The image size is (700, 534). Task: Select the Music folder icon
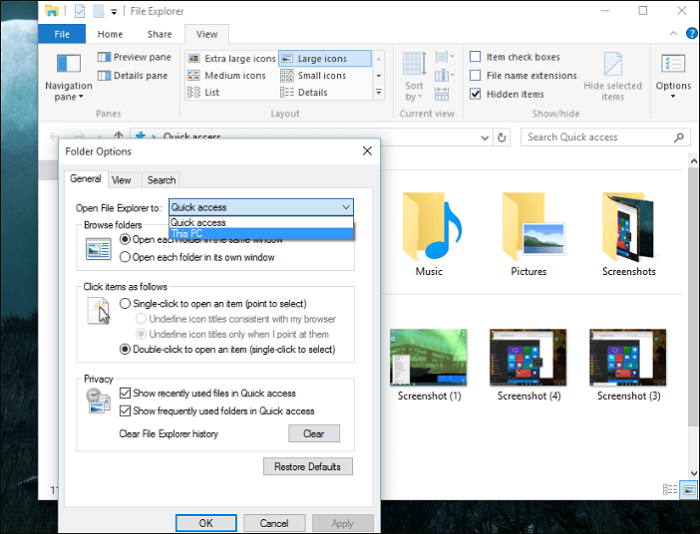click(429, 229)
